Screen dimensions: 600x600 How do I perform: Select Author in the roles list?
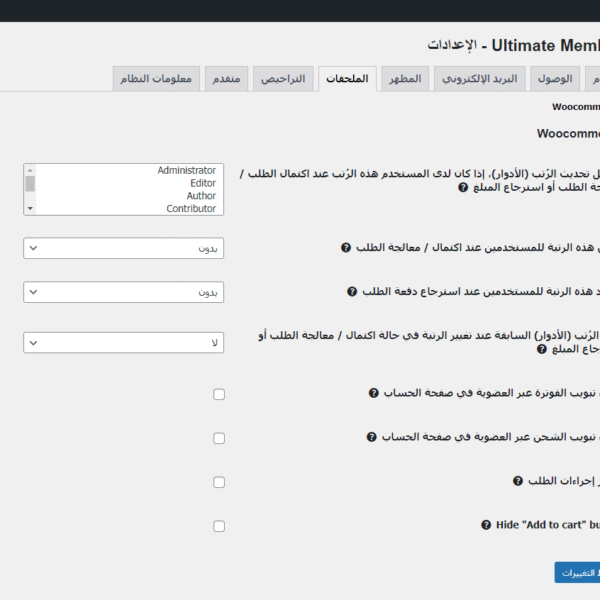pos(201,196)
